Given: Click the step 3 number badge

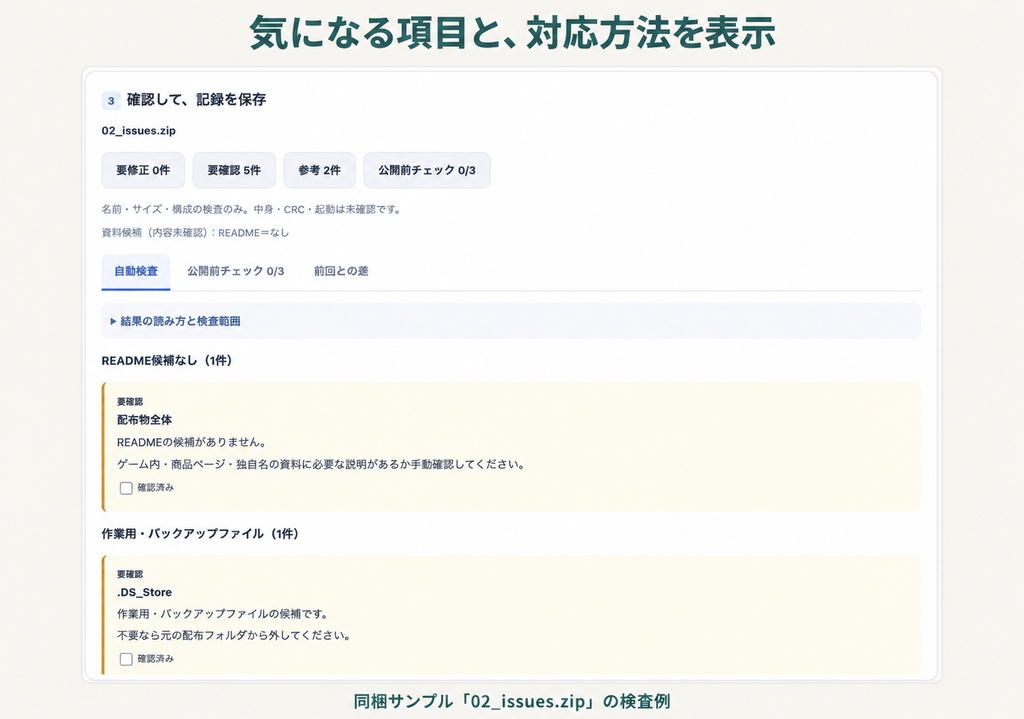Looking at the screenshot, I should click(111, 101).
